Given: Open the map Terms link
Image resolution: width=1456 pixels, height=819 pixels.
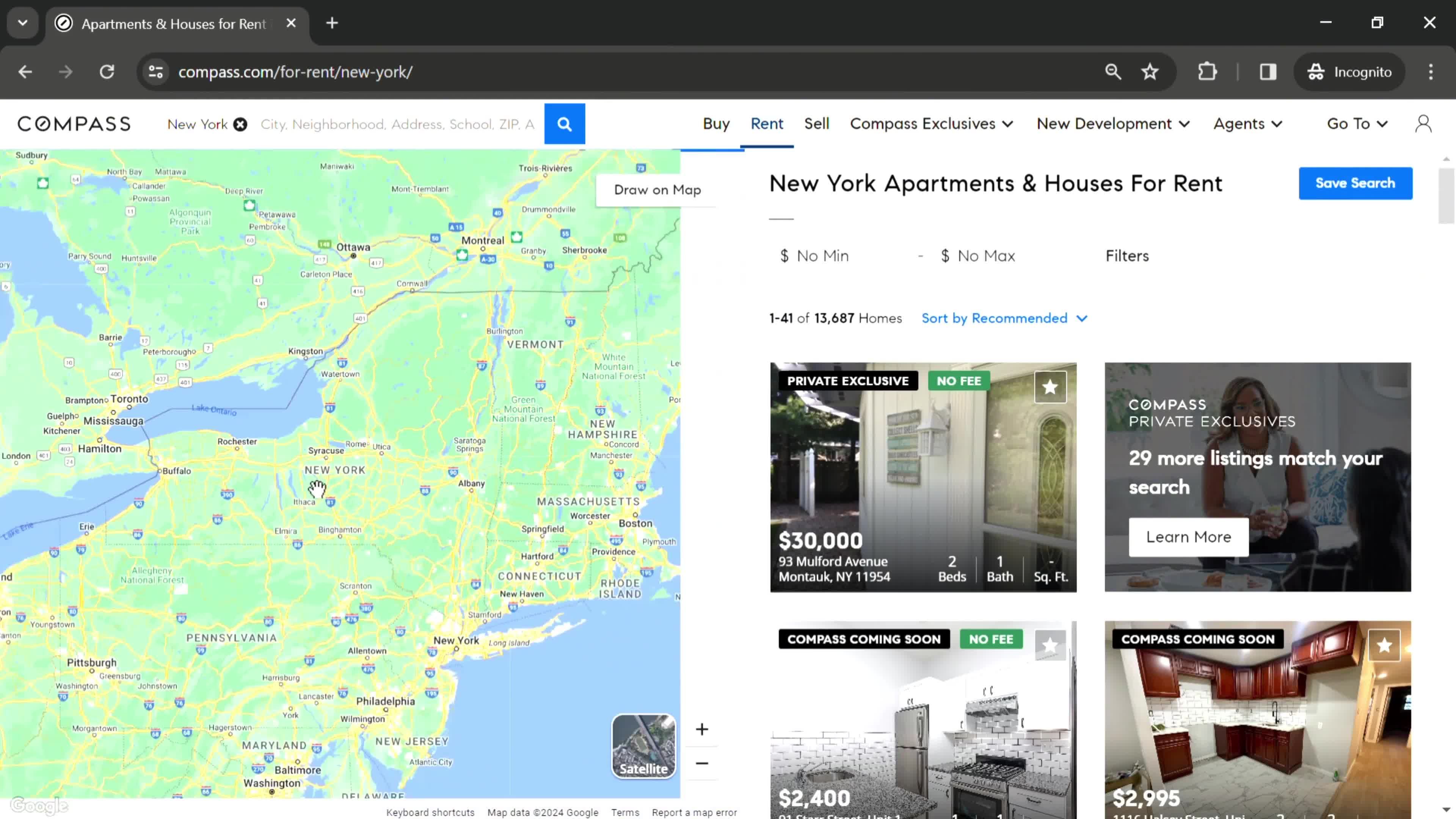Looking at the screenshot, I should (x=624, y=812).
